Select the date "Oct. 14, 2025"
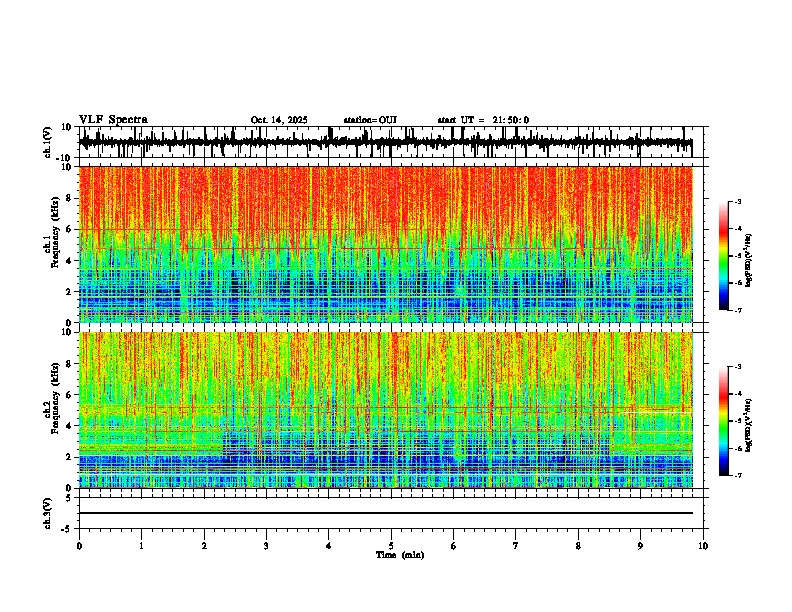Screen dimensions: 792x612 tap(279, 120)
